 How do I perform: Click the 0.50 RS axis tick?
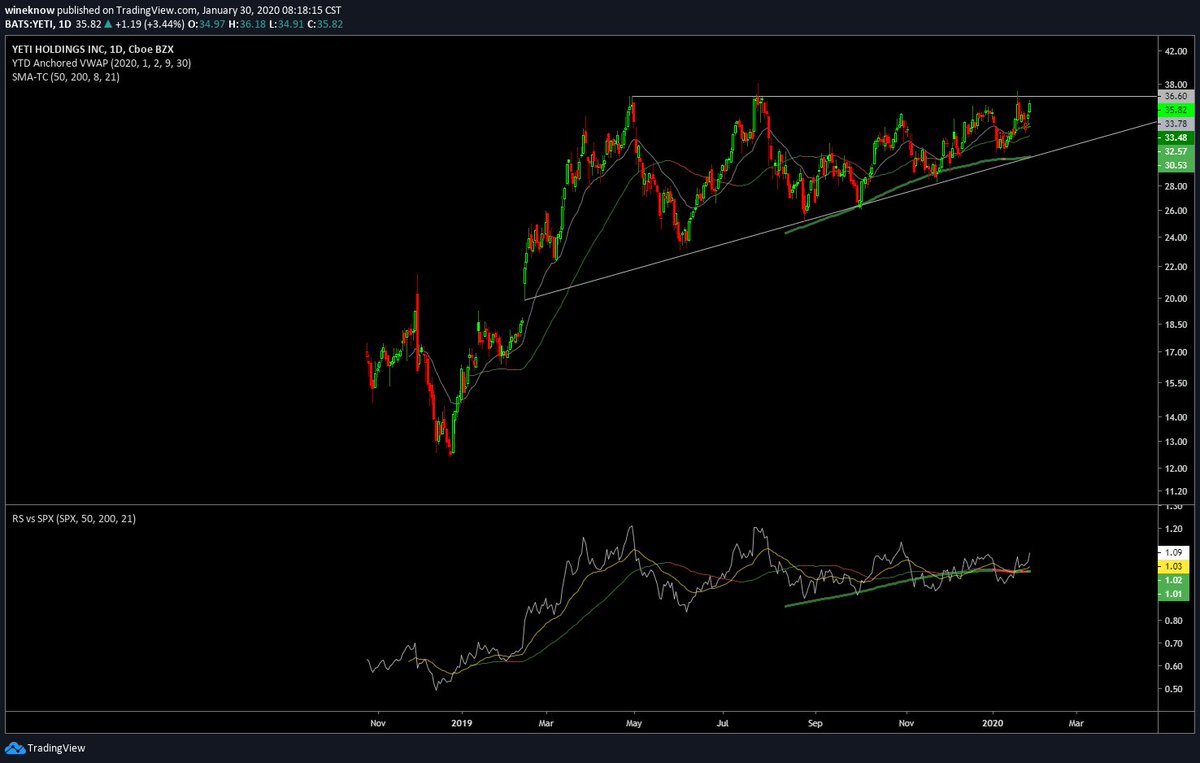click(x=1173, y=690)
